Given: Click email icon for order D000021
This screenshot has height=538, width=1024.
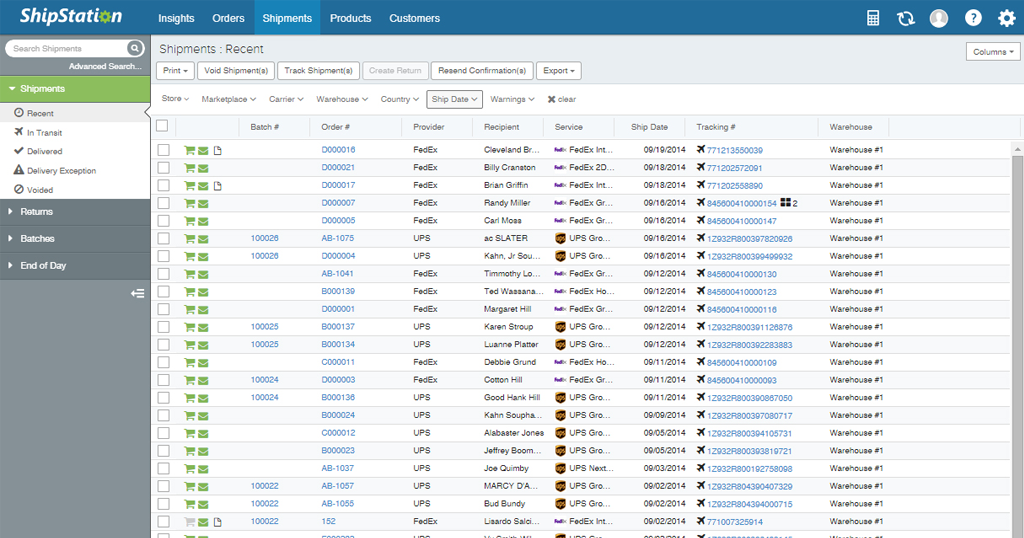Looking at the screenshot, I should 203,168.
